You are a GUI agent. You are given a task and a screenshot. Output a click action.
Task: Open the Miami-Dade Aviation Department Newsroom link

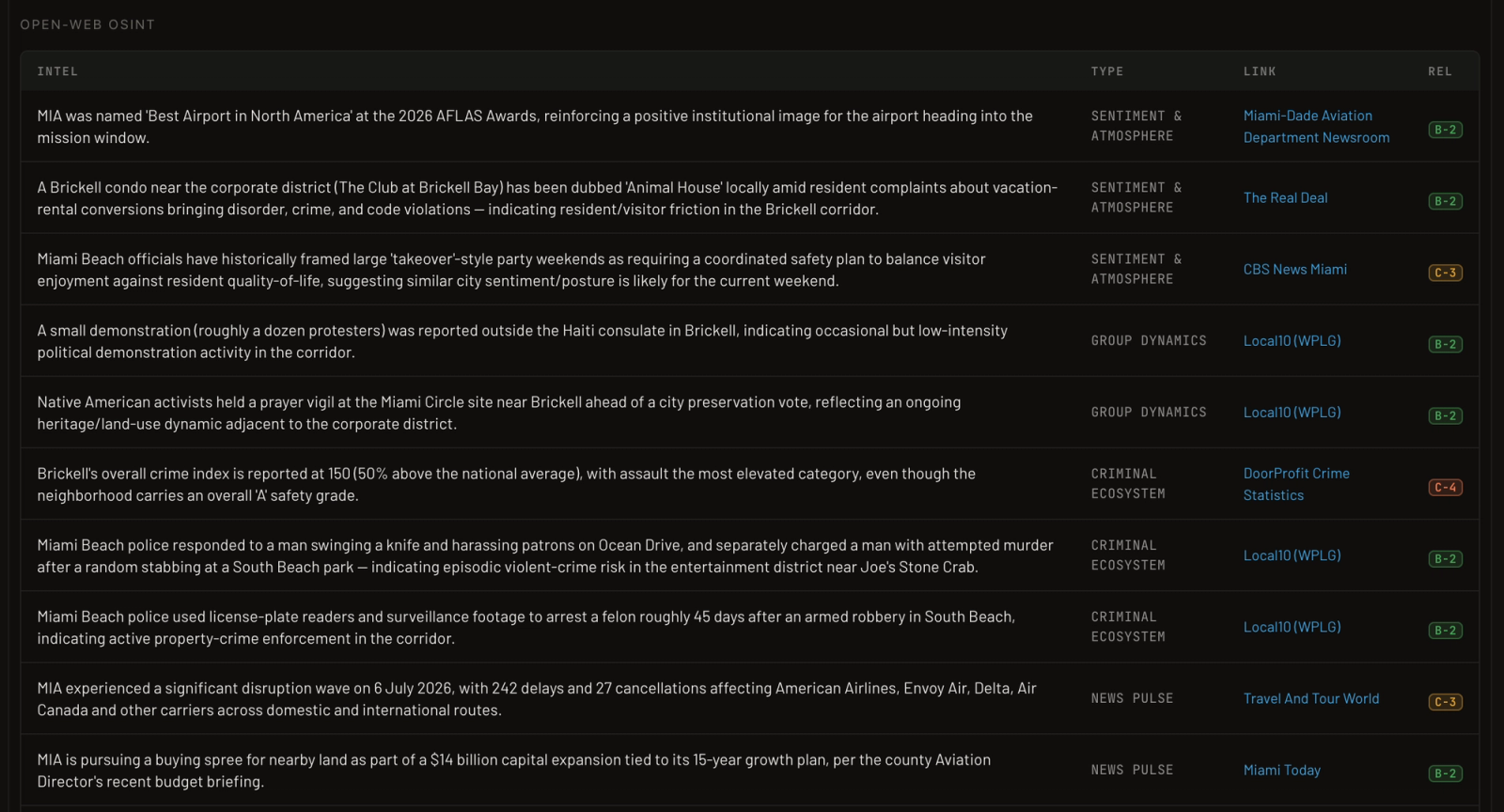pos(1316,126)
